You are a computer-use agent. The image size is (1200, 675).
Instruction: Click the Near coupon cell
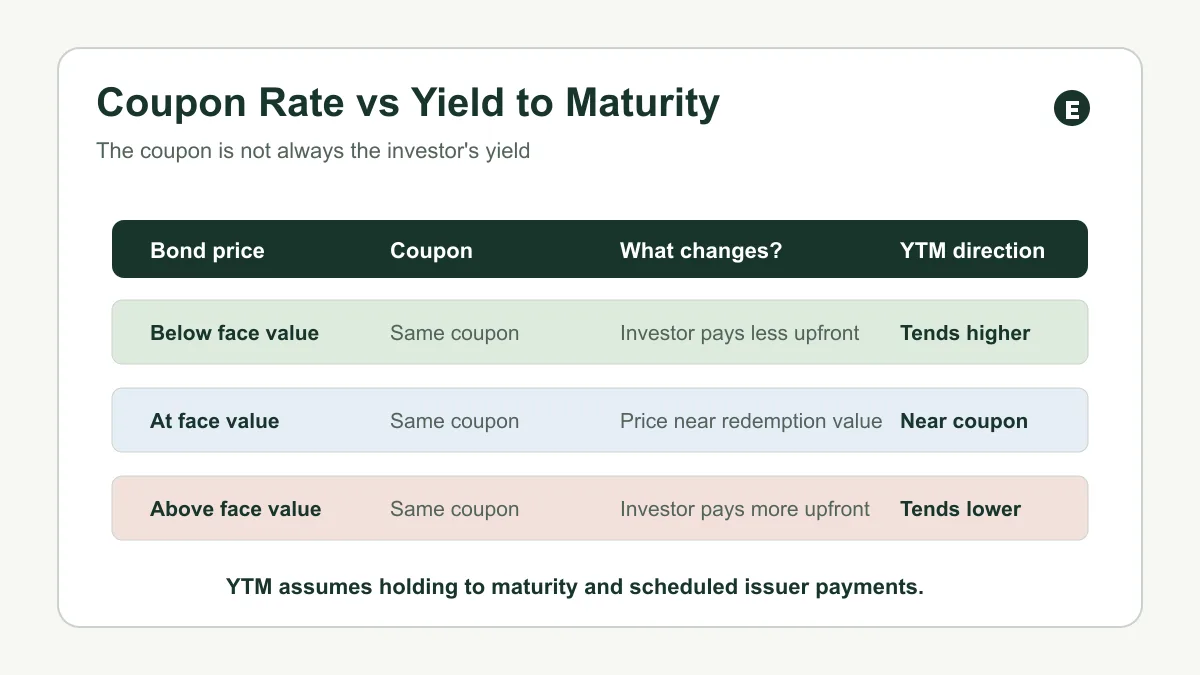964,421
